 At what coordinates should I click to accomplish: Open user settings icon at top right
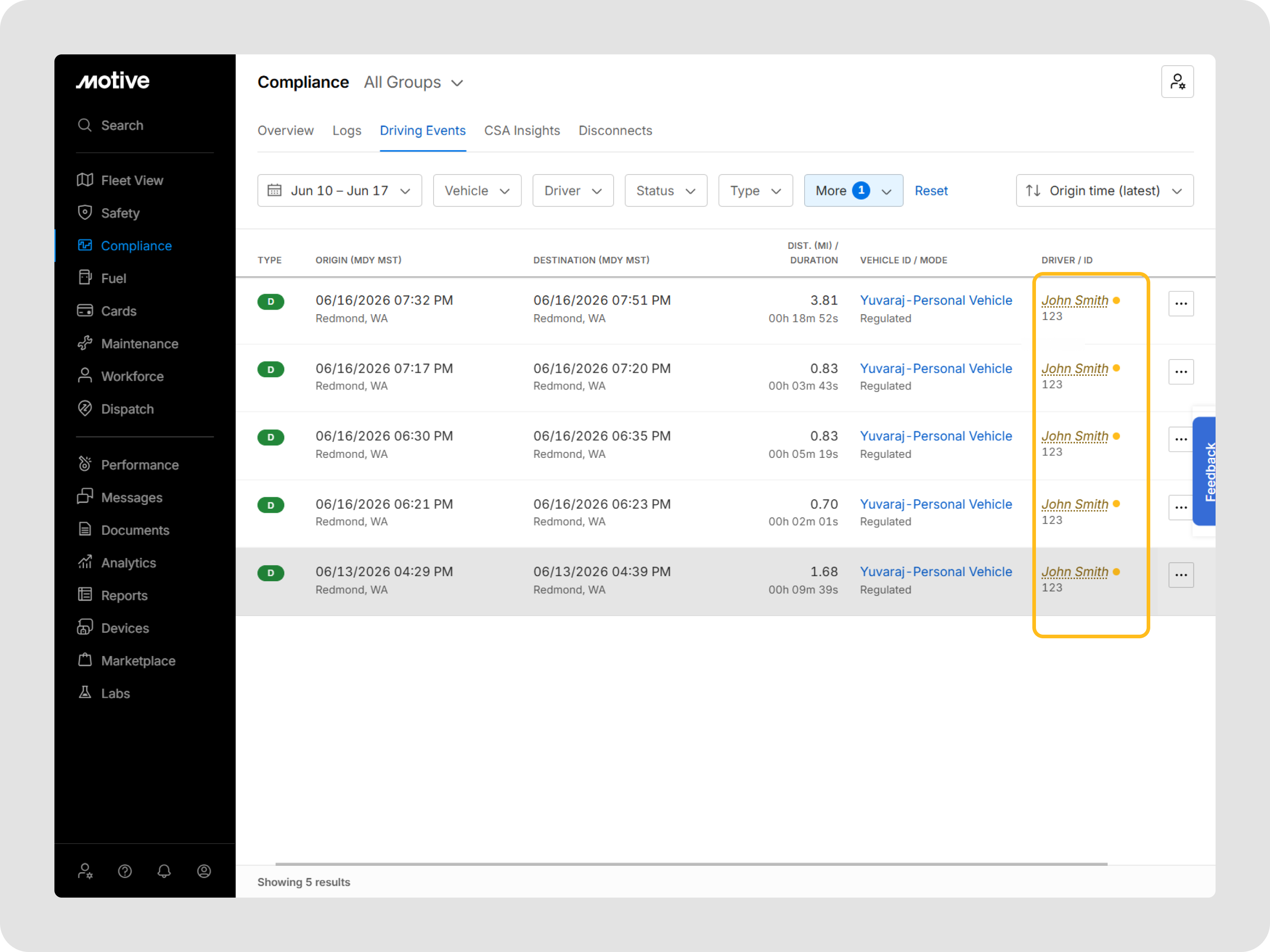click(x=1177, y=82)
